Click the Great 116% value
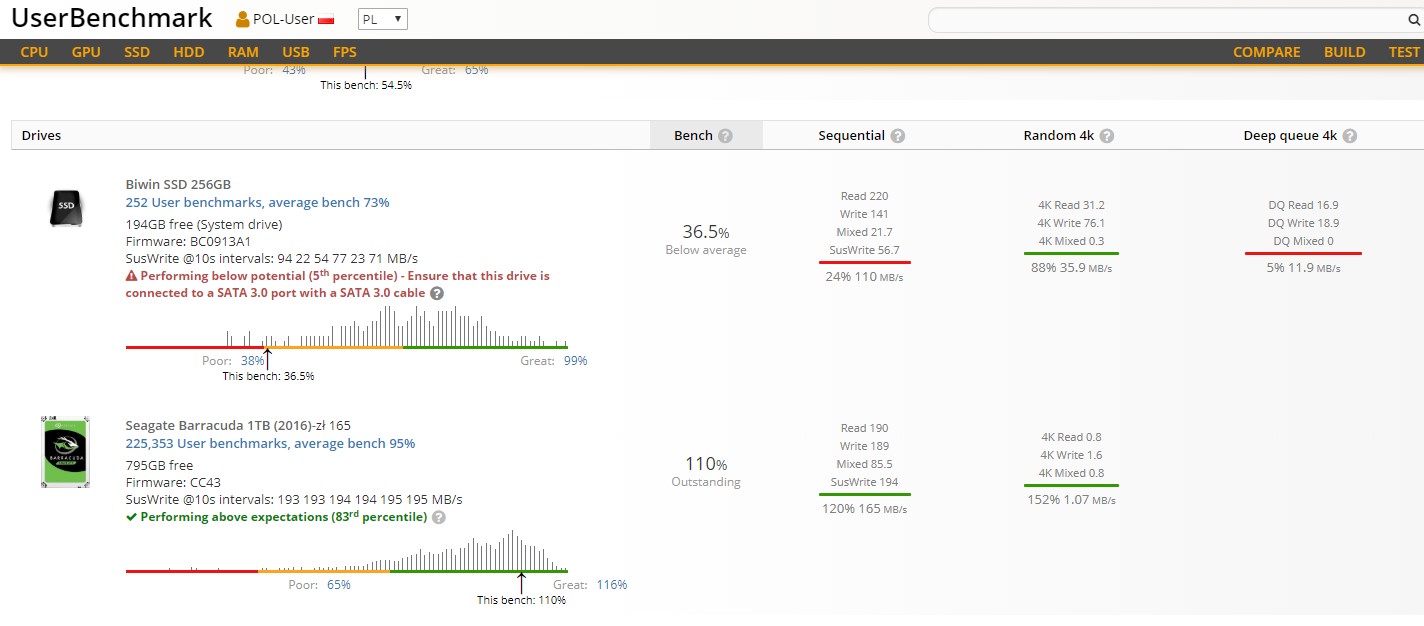The width and height of the screenshot is (1424, 626). coord(612,585)
